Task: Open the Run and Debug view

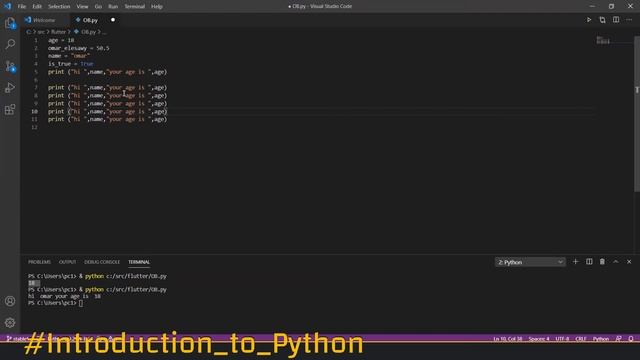Action: [10, 88]
